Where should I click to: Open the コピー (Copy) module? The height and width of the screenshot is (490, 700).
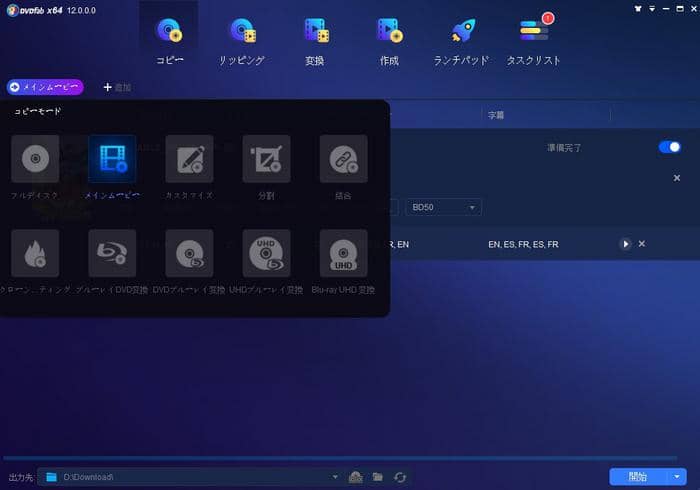169,40
